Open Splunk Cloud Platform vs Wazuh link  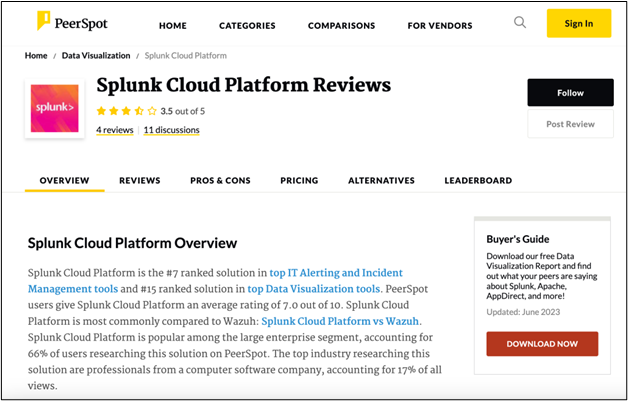click(340, 321)
